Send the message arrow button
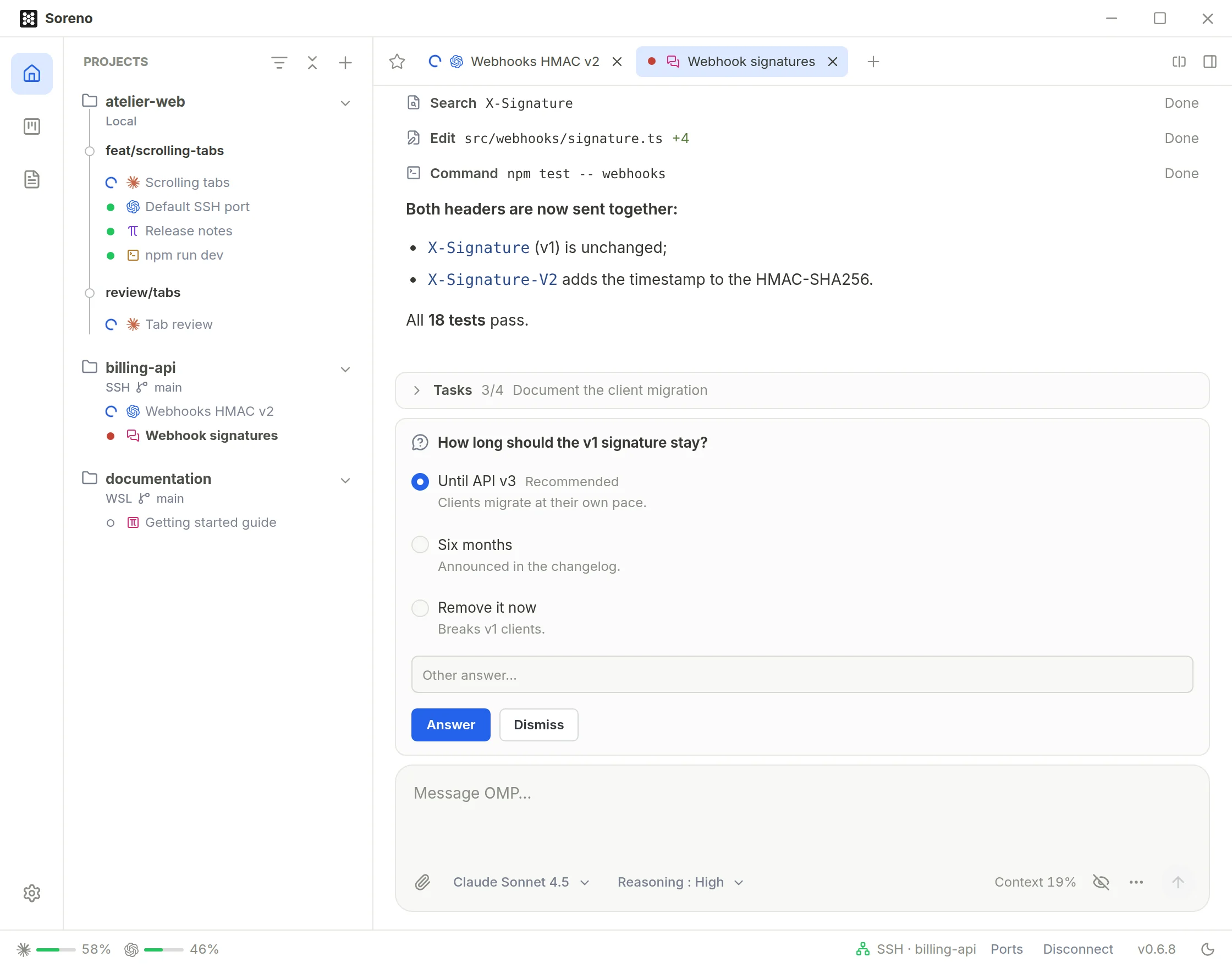The height and width of the screenshot is (968, 1232). [x=1178, y=882]
